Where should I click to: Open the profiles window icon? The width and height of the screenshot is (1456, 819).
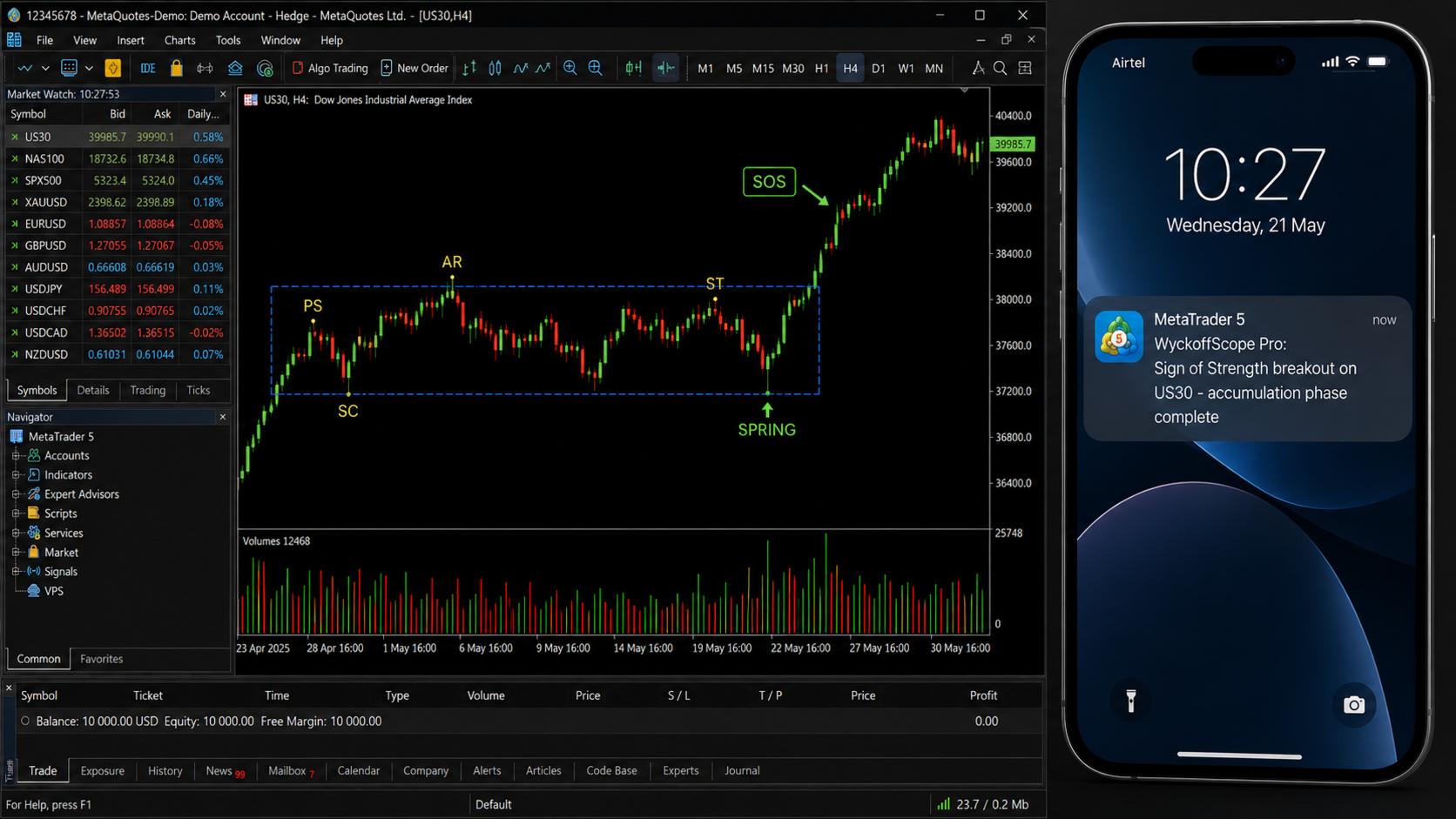[x=69, y=68]
